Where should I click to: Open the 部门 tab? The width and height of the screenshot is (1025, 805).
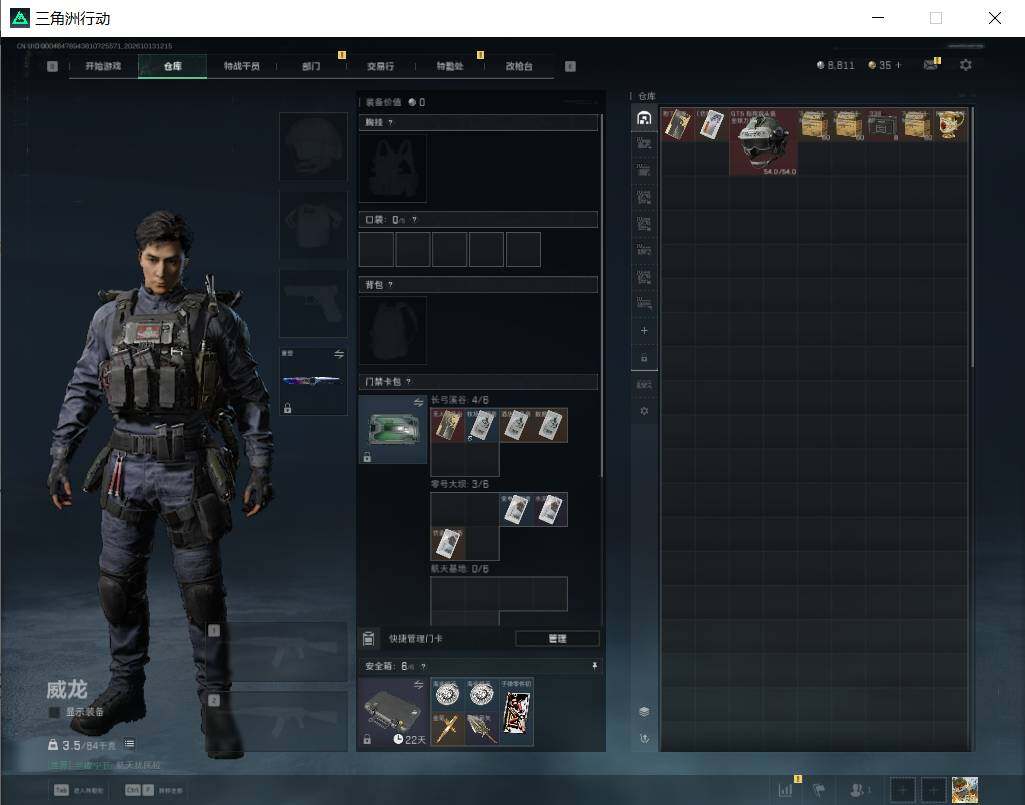tap(311, 66)
